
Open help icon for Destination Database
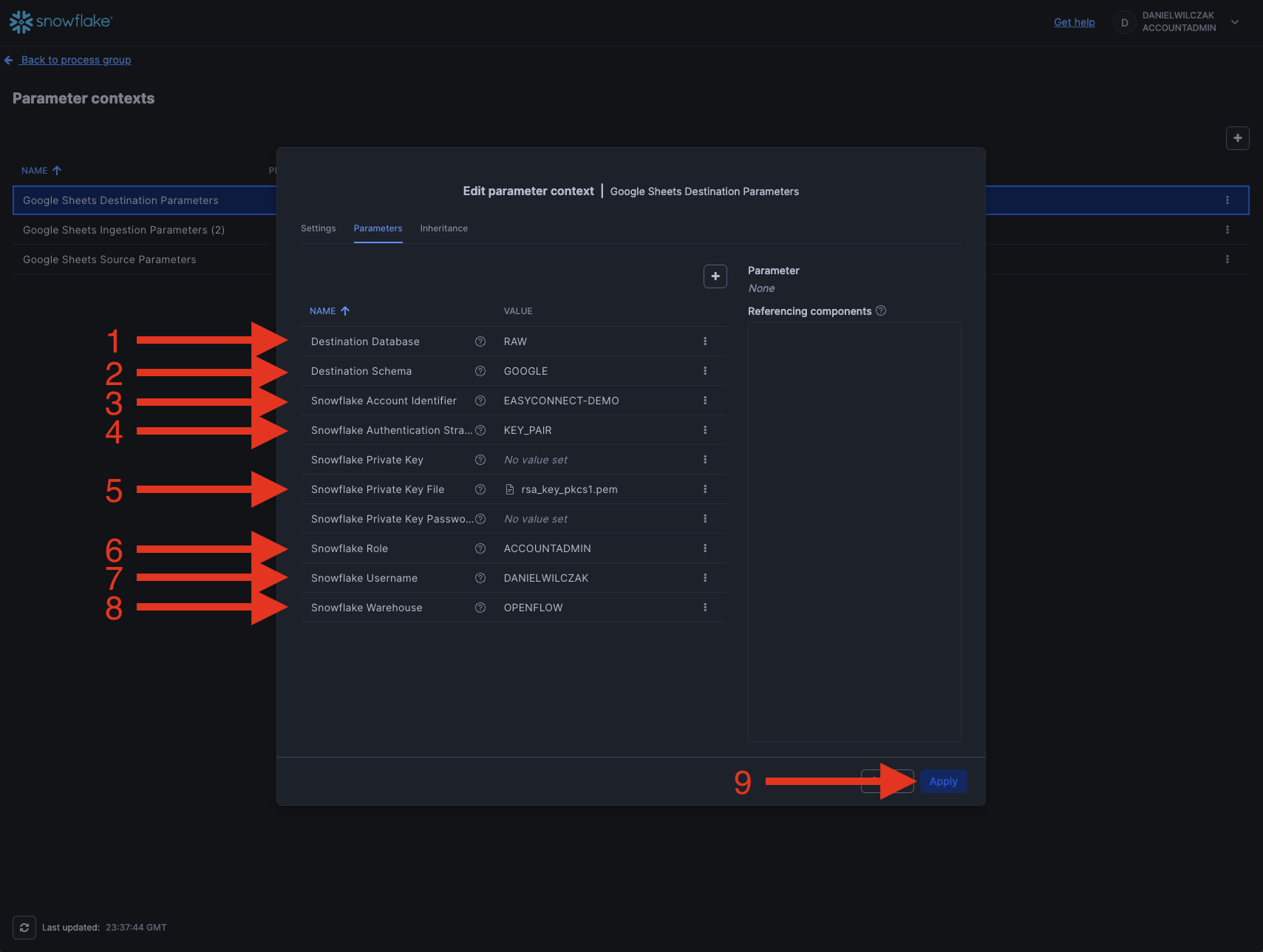click(x=480, y=341)
